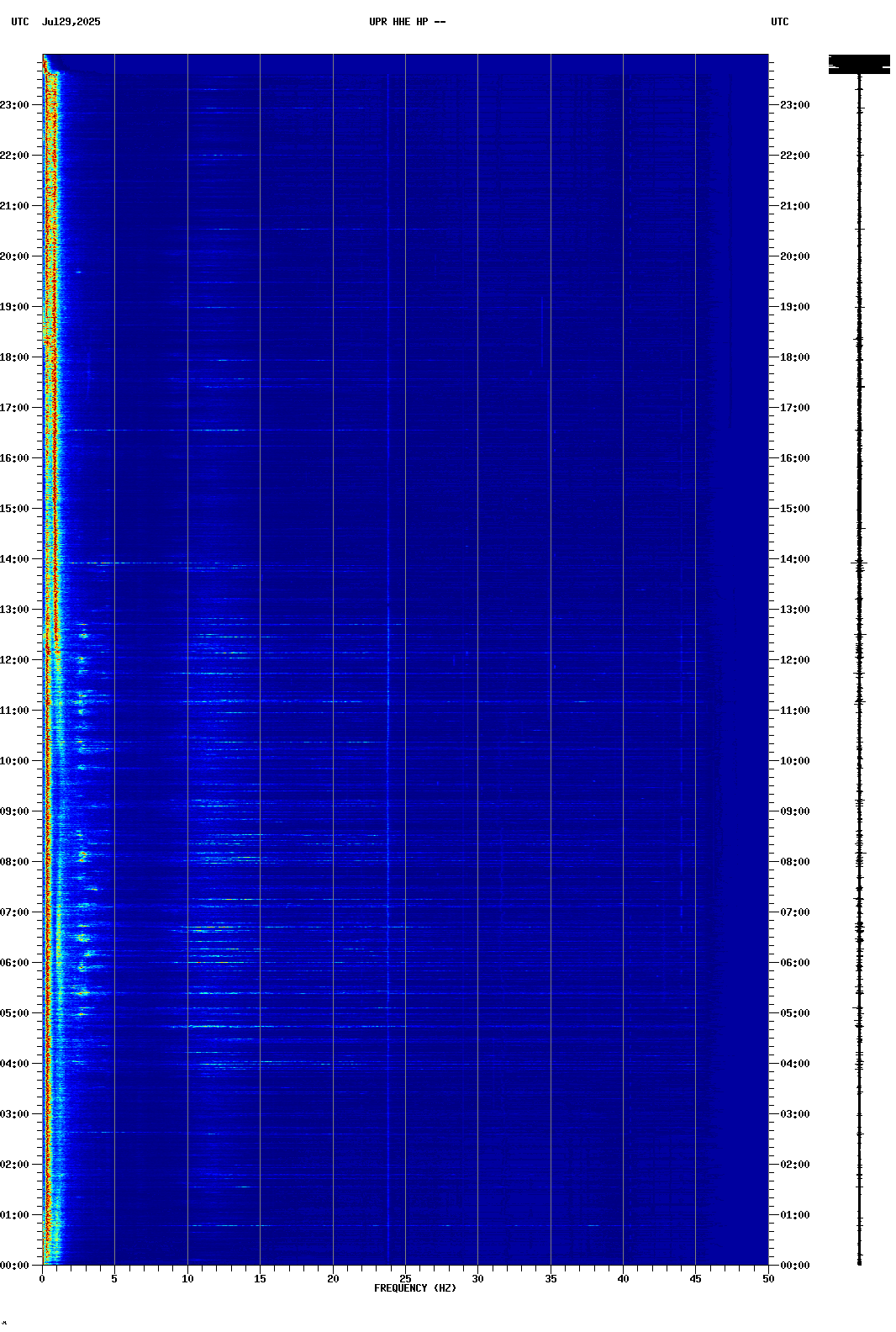Click the 40 tick on frequency axis
This screenshot has width=896, height=1332.
coord(623,1279)
